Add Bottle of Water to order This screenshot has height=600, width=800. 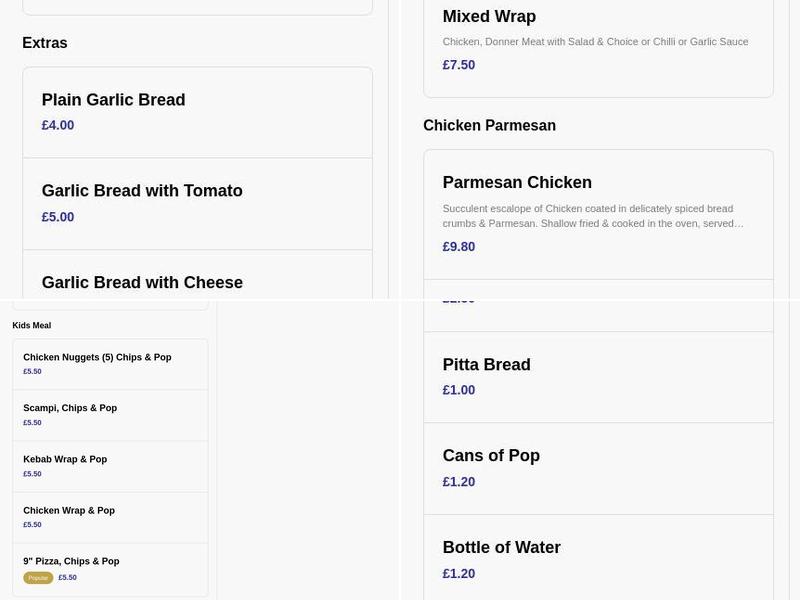pos(502,547)
